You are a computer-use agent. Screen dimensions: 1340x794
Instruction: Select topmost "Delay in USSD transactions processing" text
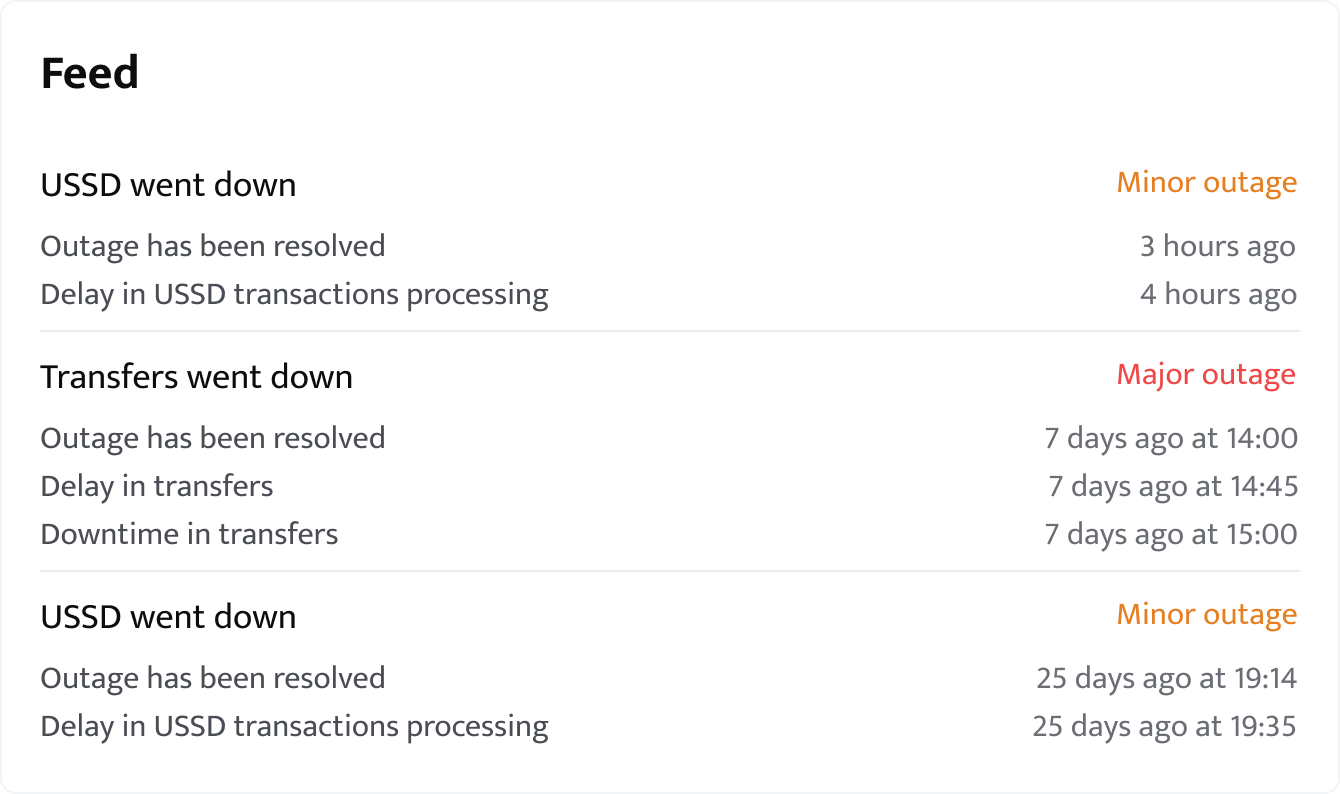click(294, 295)
